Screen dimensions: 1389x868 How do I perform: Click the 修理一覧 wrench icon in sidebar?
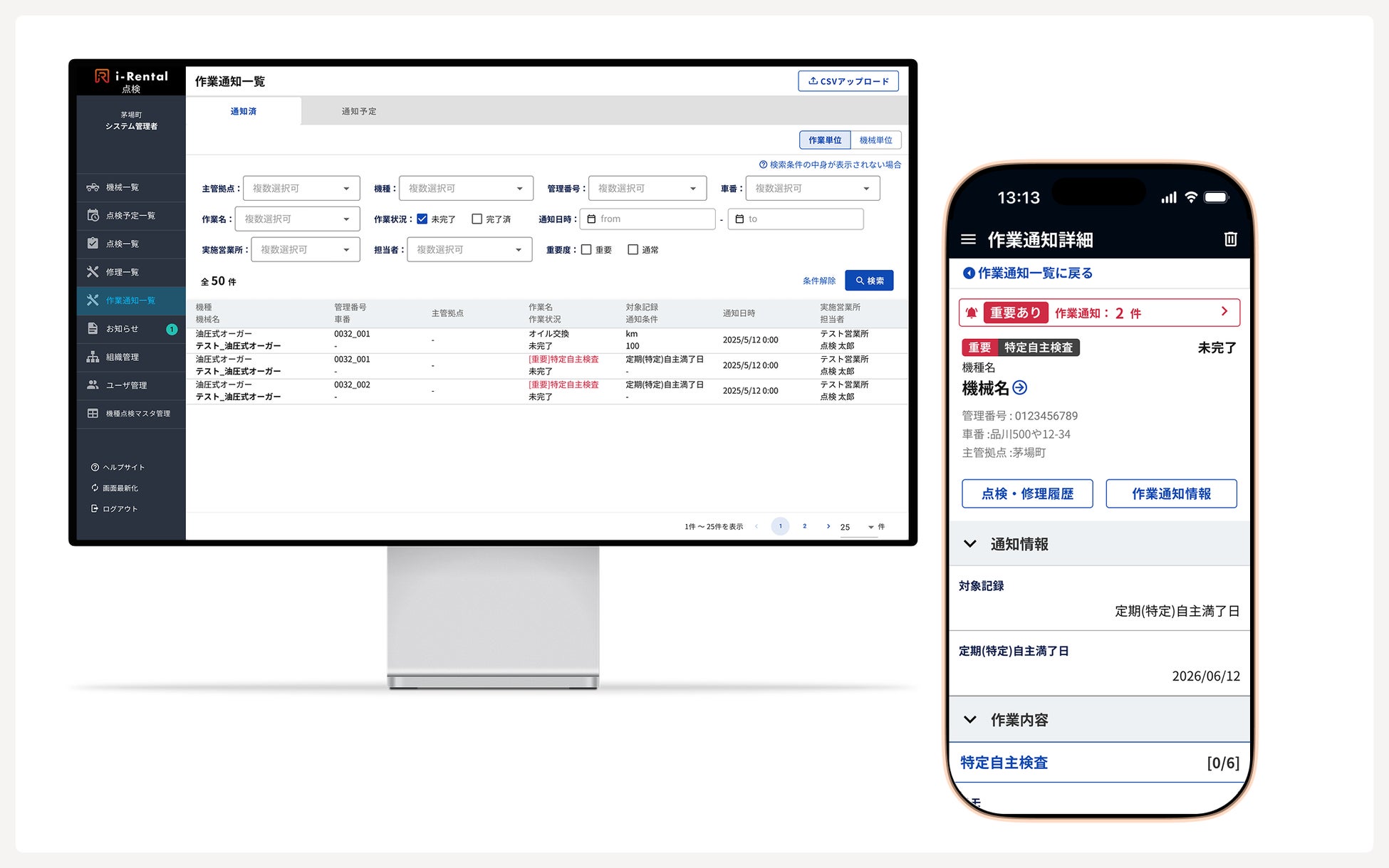click(x=93, y=272)
